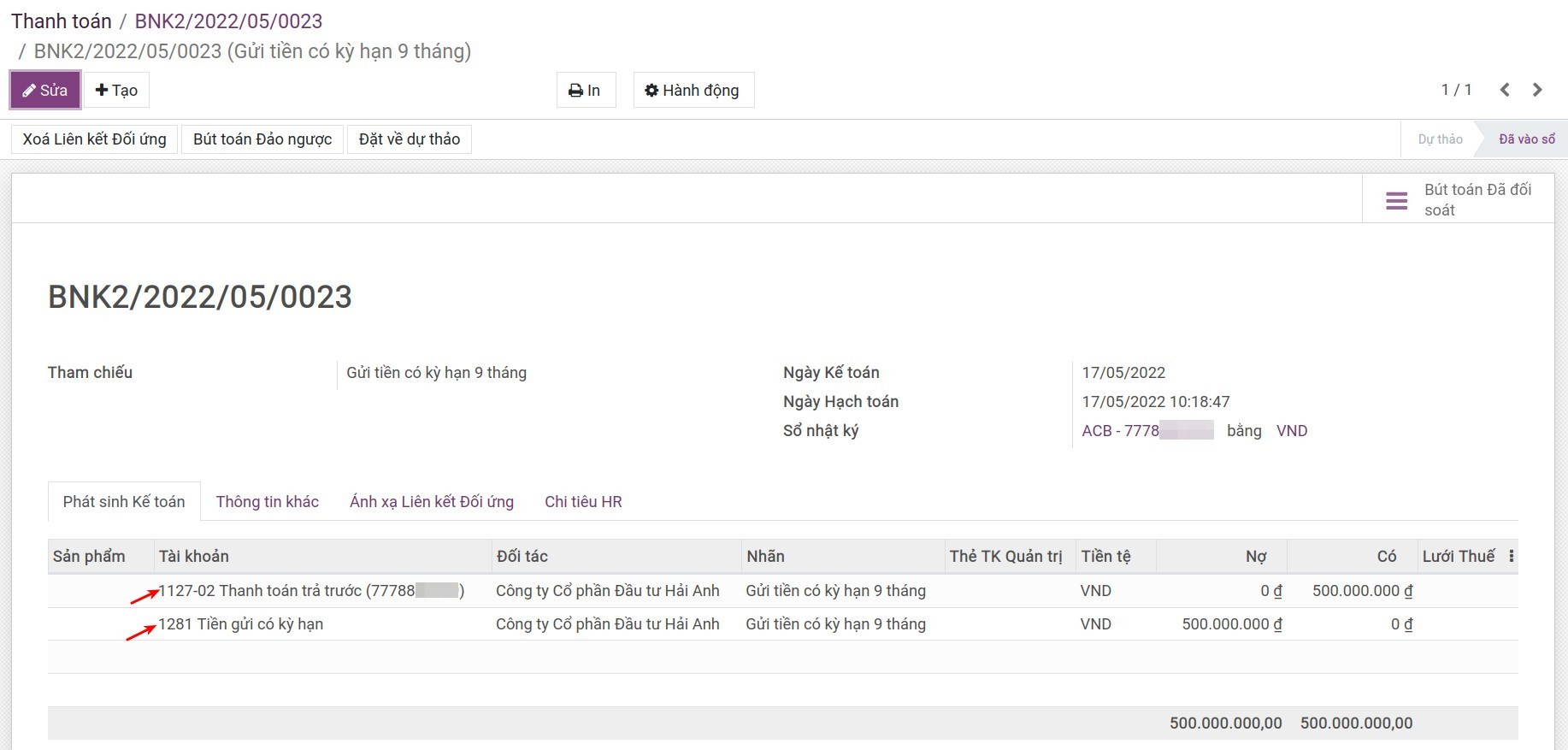Open the Hành động actions menu
This screenshot has width=1568, height=750.
coord(693,90)
